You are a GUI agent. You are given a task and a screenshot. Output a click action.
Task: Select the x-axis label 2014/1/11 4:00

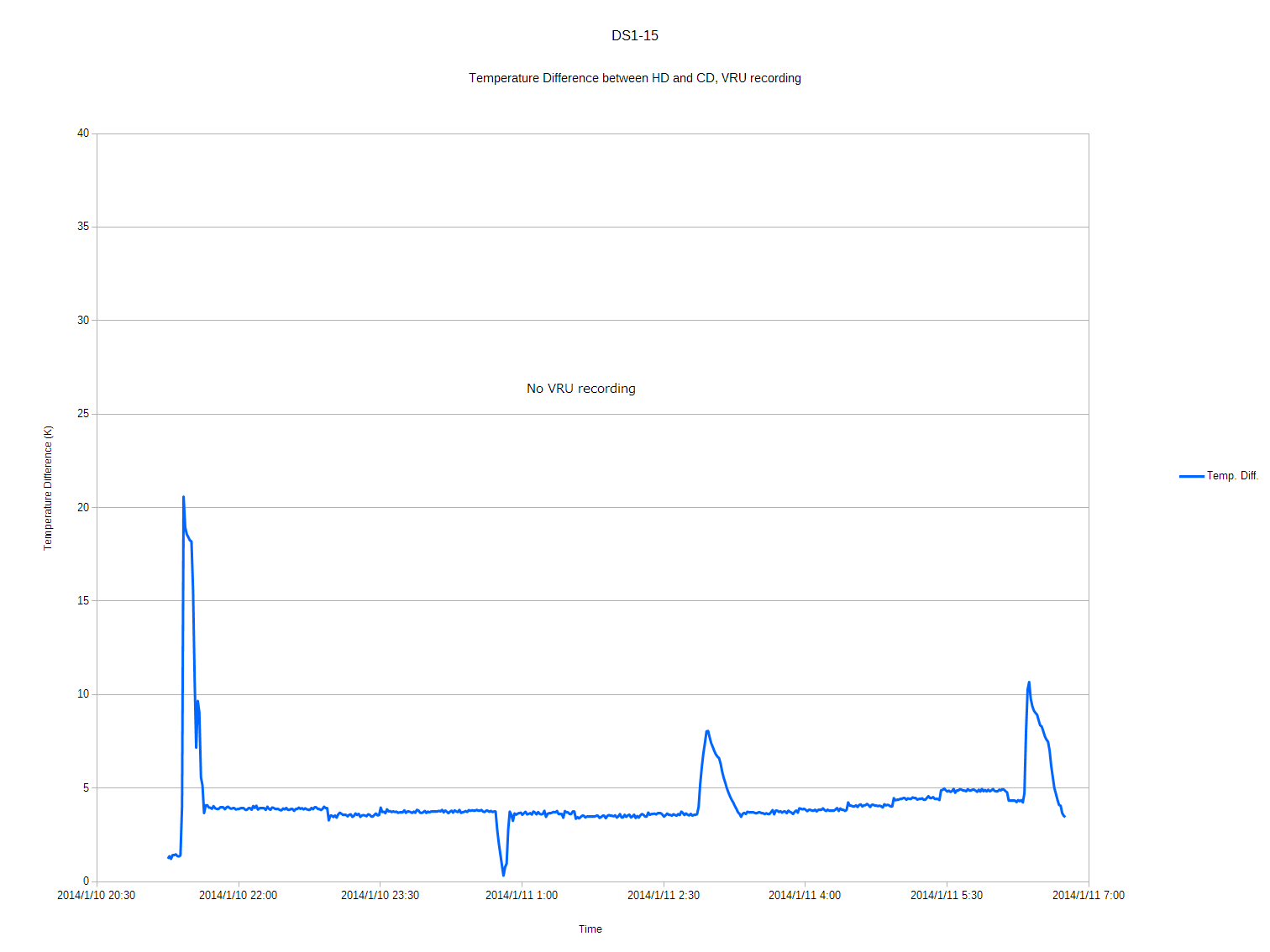click(804, 895)
